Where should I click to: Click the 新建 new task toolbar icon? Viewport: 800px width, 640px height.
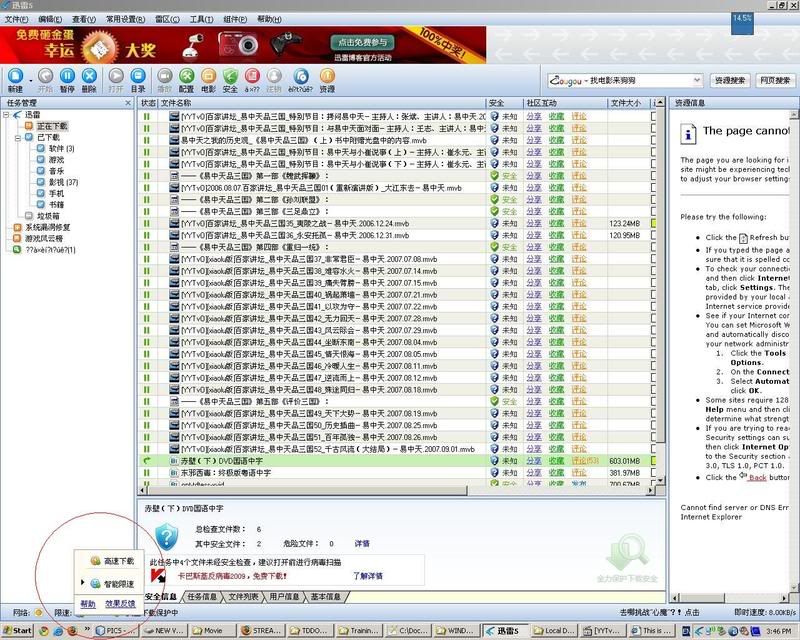point(15,78)
